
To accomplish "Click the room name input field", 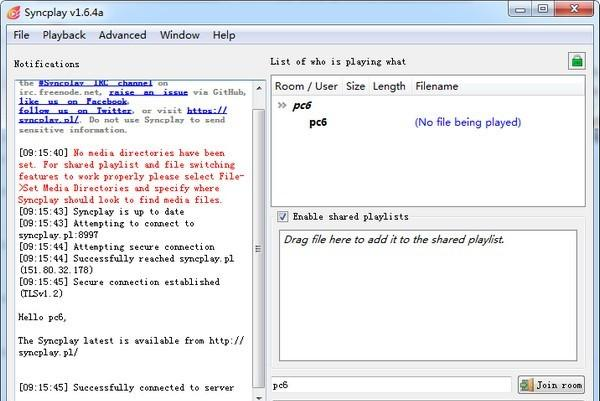I will [390, 385].
